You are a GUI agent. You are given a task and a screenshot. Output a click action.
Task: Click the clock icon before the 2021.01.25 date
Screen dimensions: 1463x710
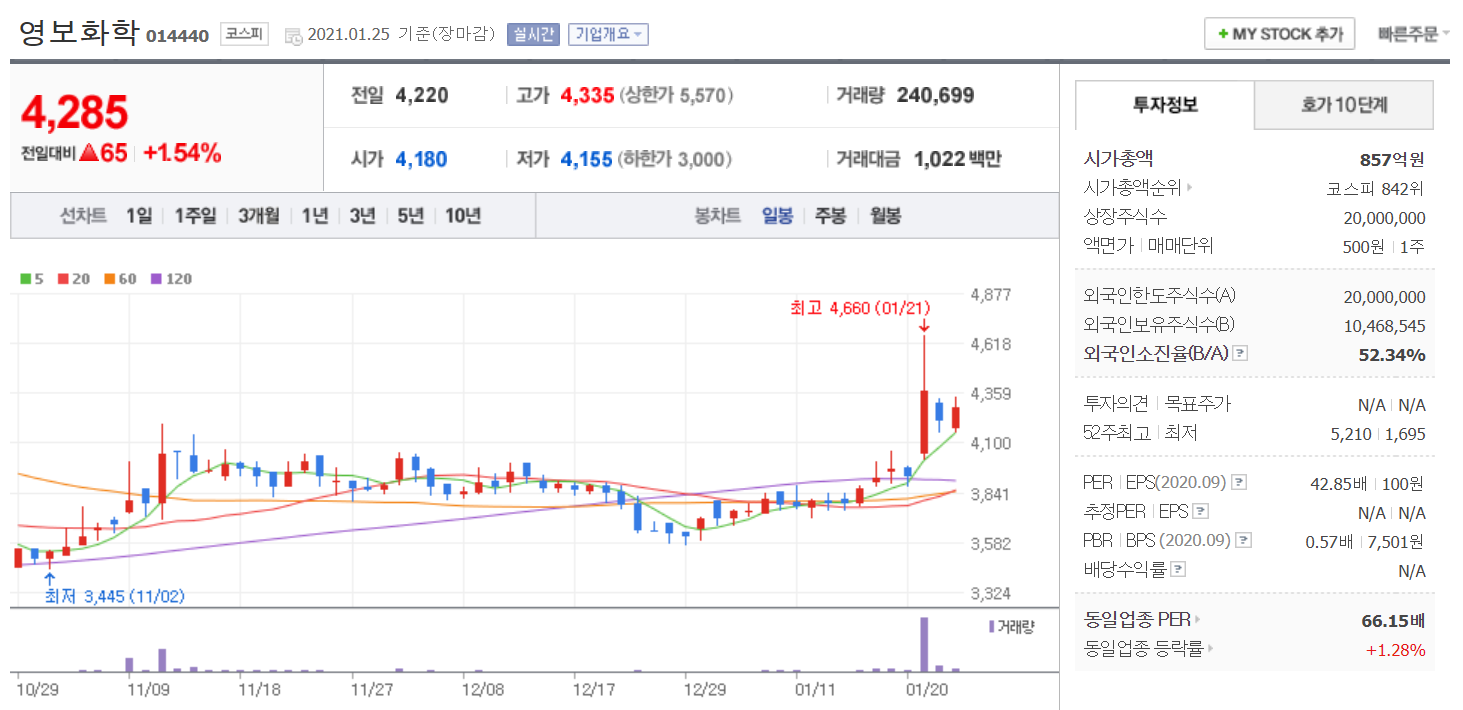293,35
